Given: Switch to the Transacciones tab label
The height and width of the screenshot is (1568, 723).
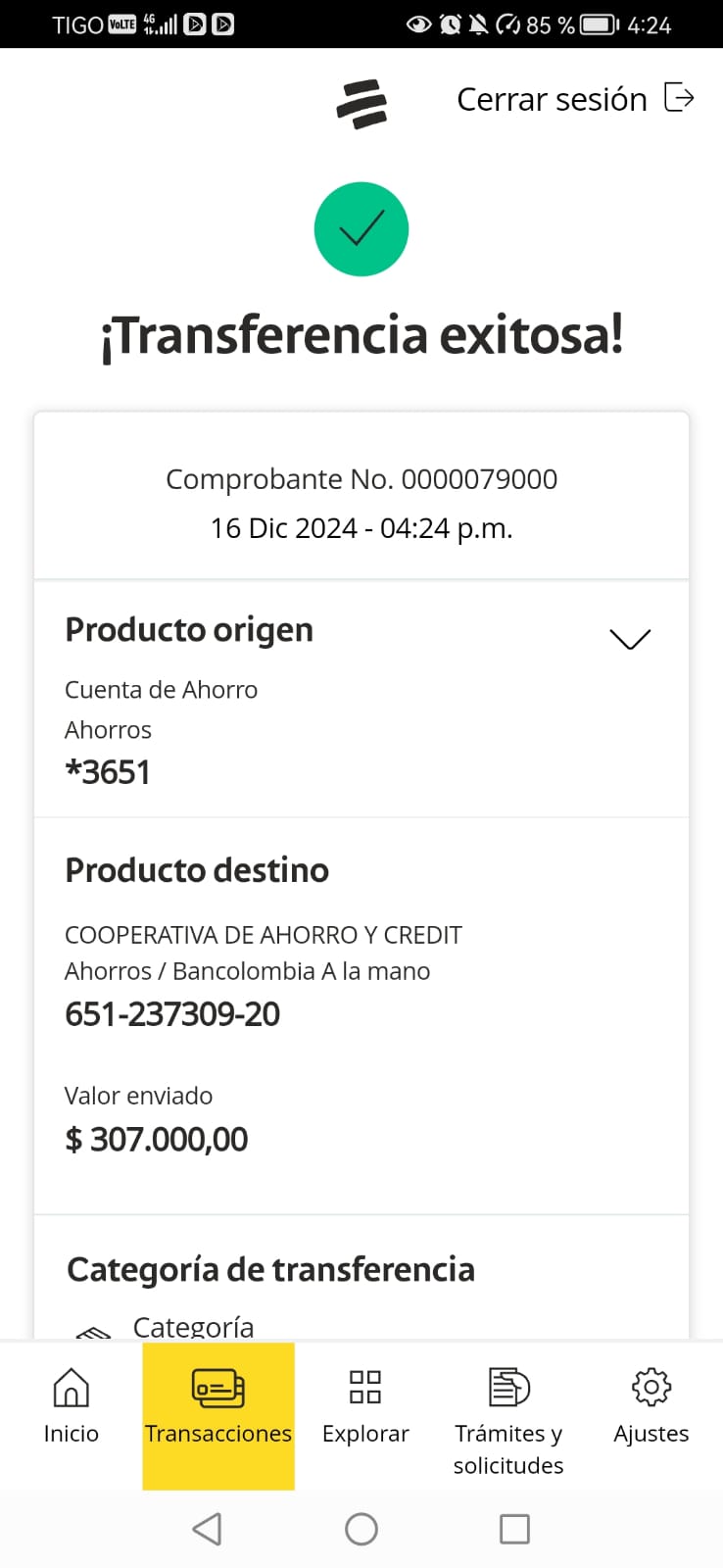Looking at the screenshot, I should pos(218,1434).
